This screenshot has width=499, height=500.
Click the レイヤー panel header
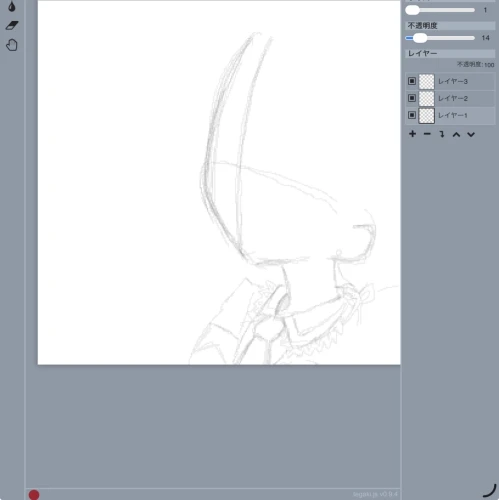450,53
